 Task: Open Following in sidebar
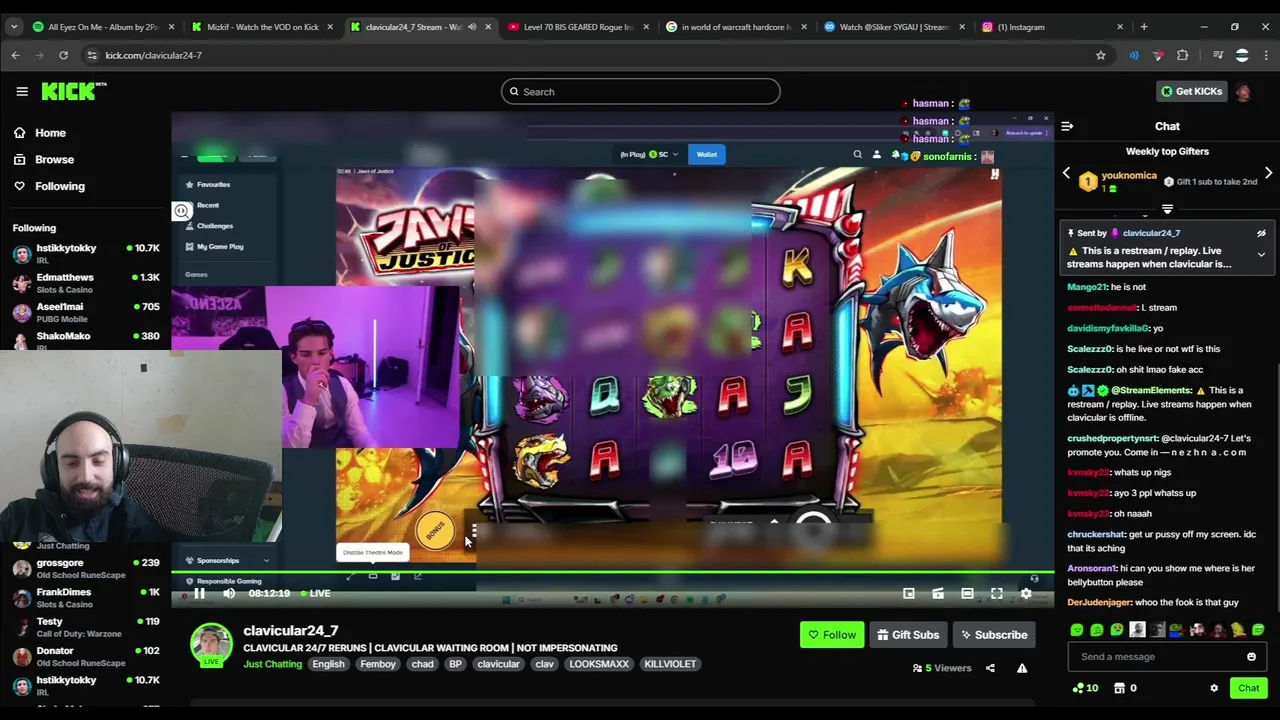pyautogui.click(x=49, y=186)
